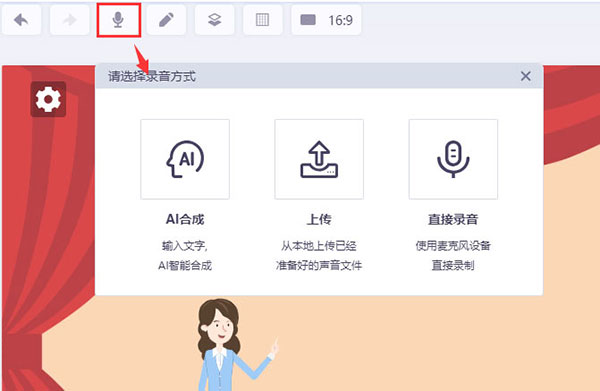Redo with the forward arrow toolbar button
This screenshot has height=391, width=600.
[x=69, y=20]
